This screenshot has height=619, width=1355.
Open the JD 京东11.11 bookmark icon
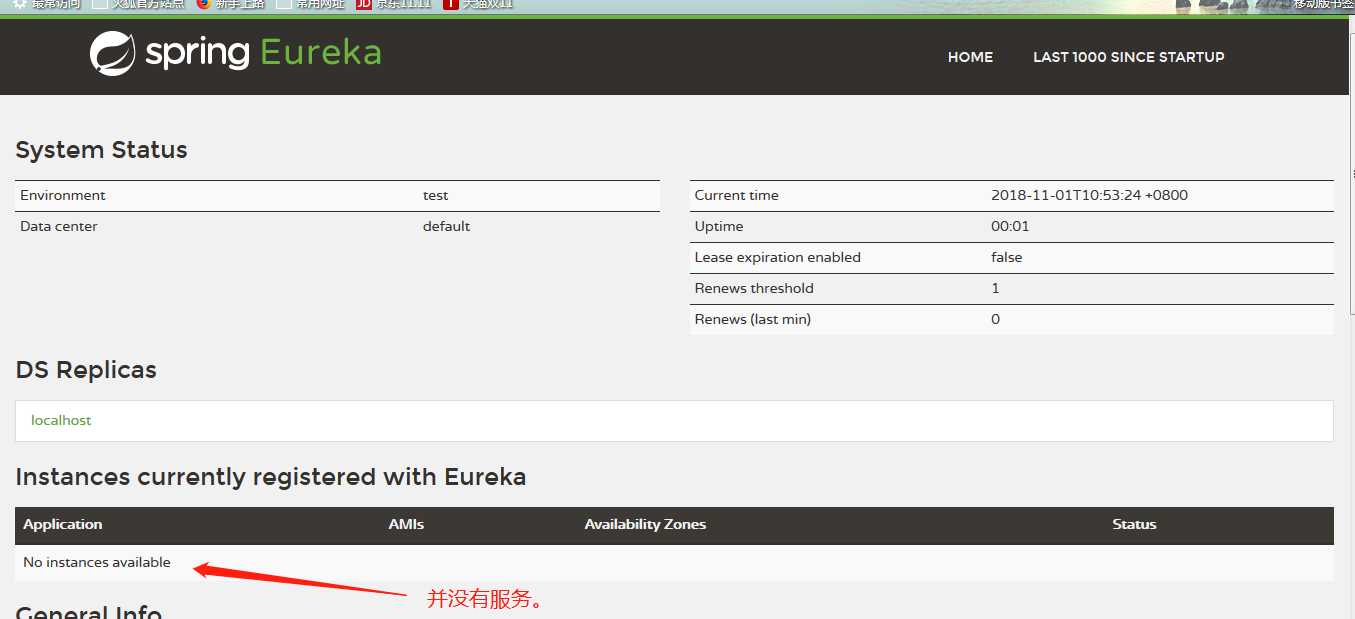point(364,4)
